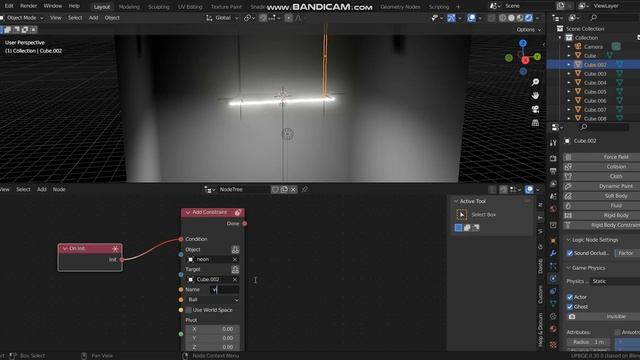Toggle the Invisible option
640x360 pixels.
pos(603,317)
